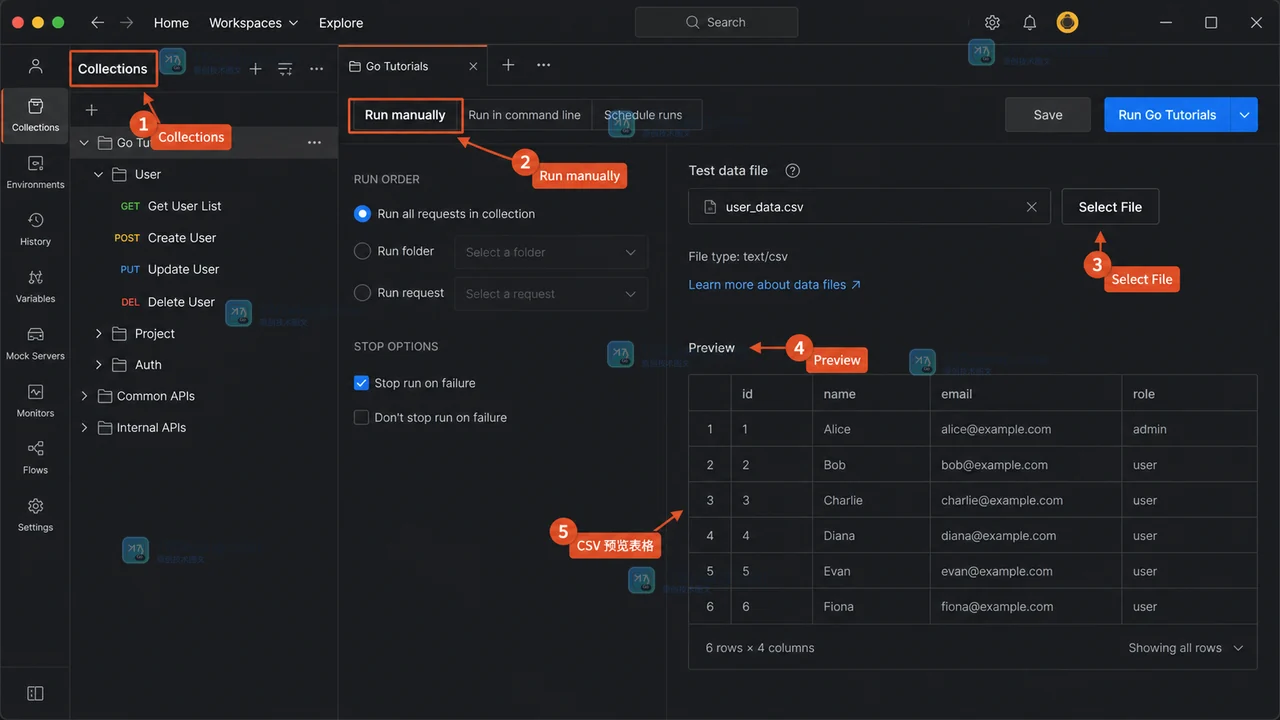
Task: Expand the Project folder
Action: click(x=98, y=334)
